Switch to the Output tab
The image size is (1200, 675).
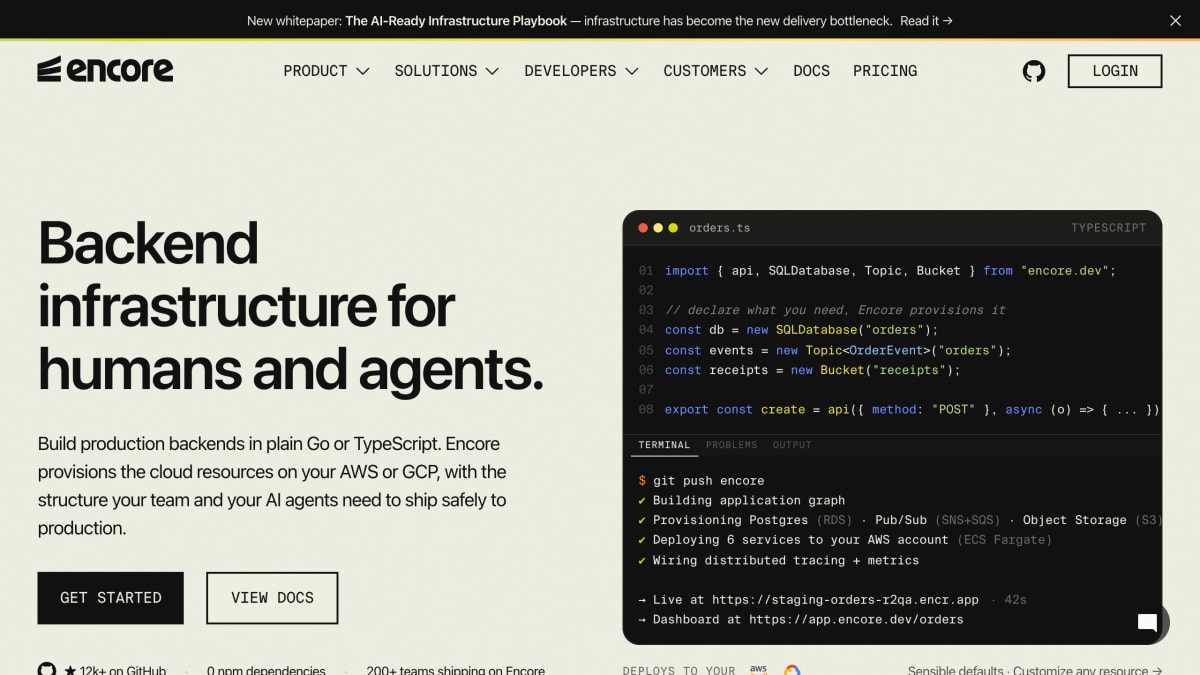(792, 445)
